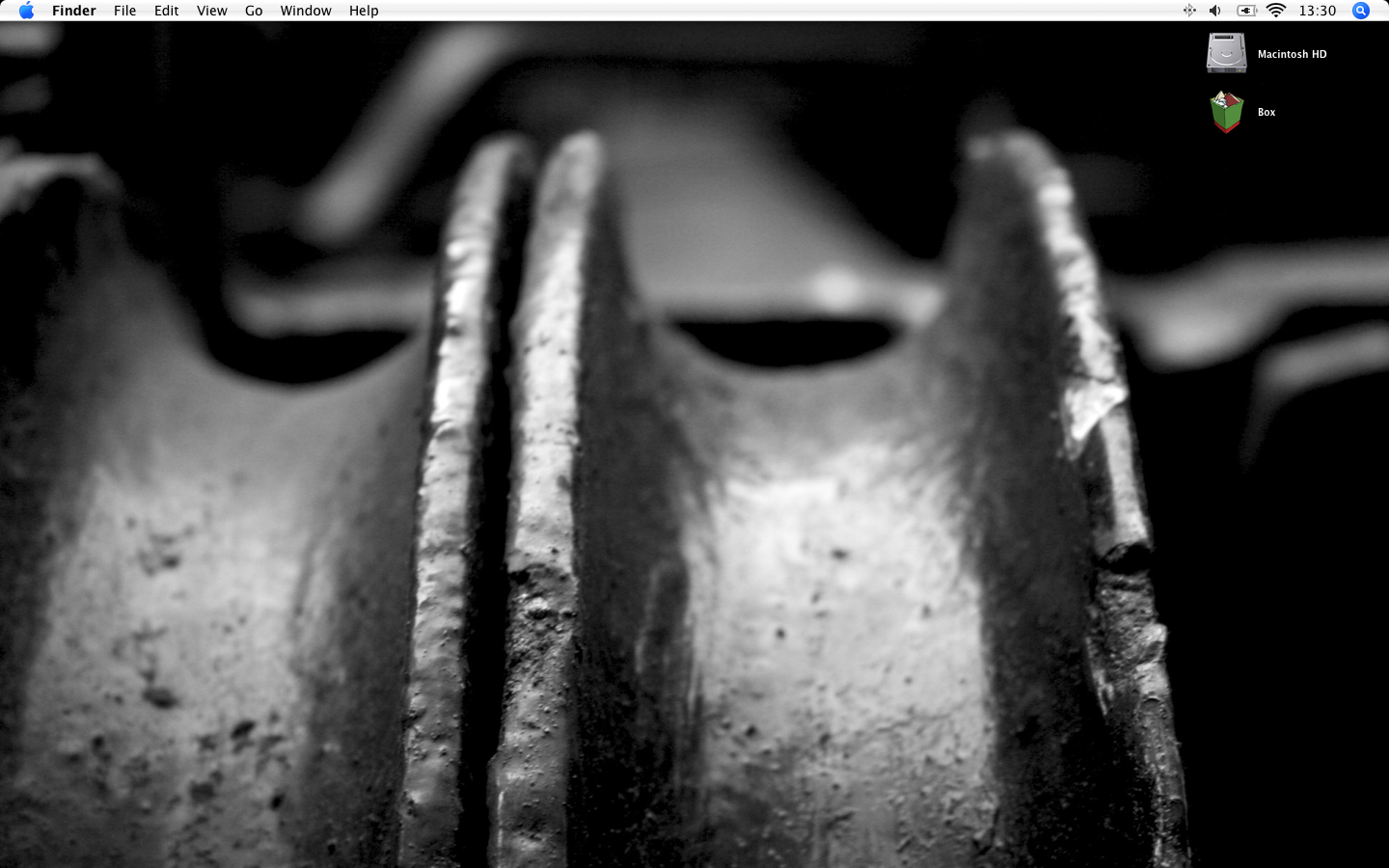Select the Box folder icon on desktop

[x=1227, y=112]
